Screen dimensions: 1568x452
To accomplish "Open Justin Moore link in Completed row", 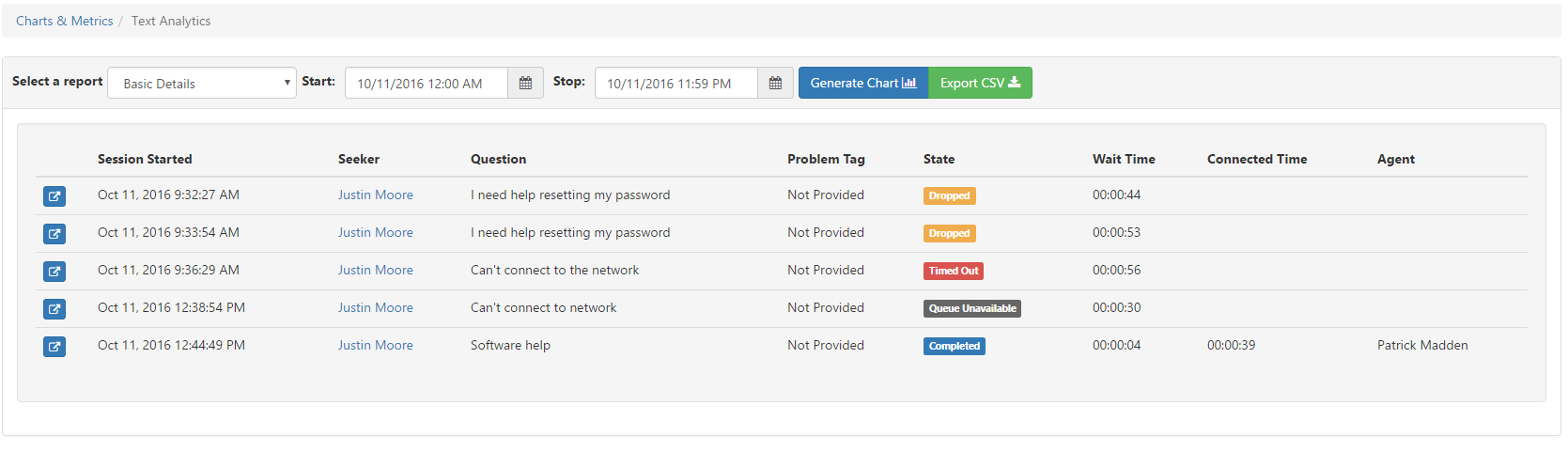I will click(x=376, y=346).
